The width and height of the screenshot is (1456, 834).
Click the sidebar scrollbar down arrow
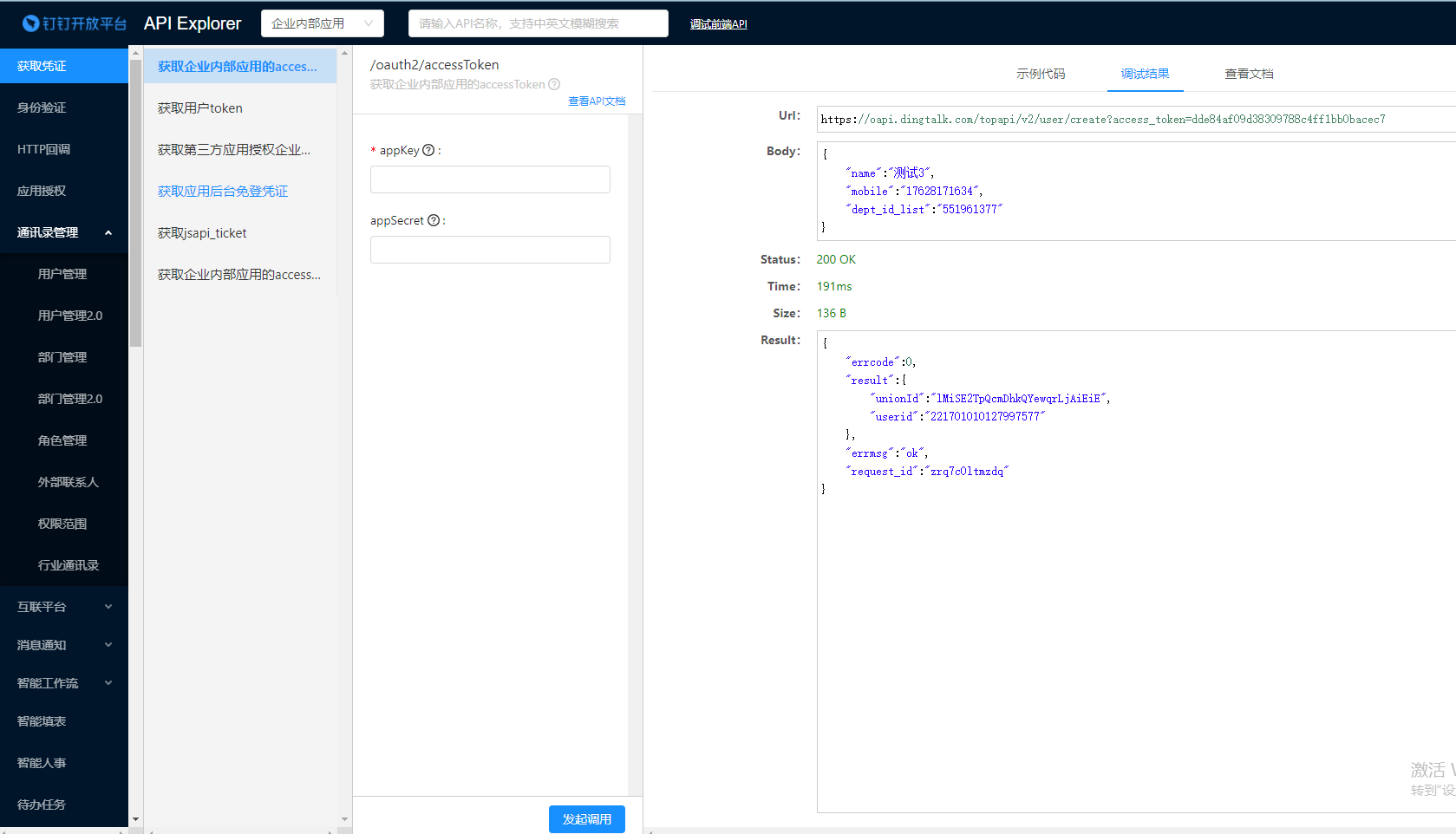[x=135, y=819]
